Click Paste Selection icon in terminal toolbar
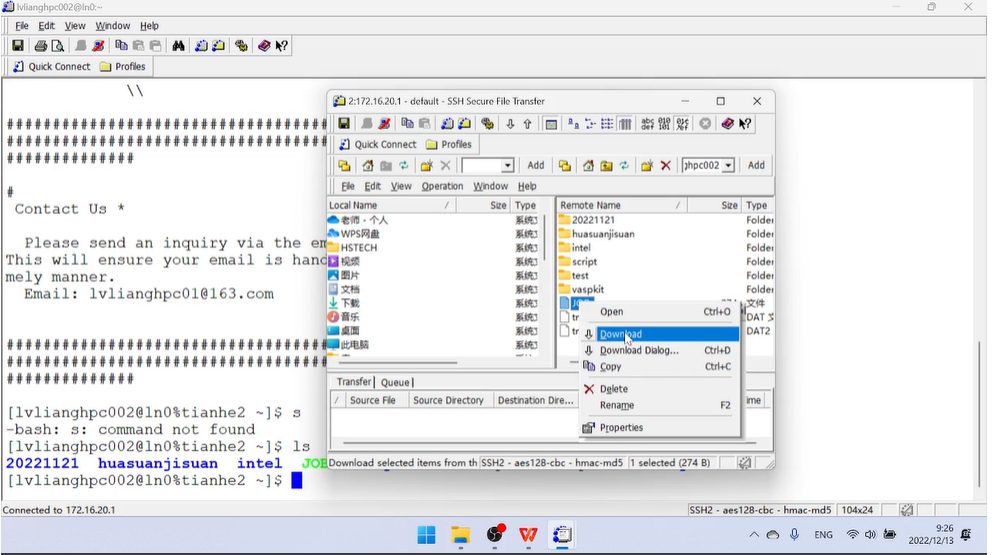 pos(155,46)
